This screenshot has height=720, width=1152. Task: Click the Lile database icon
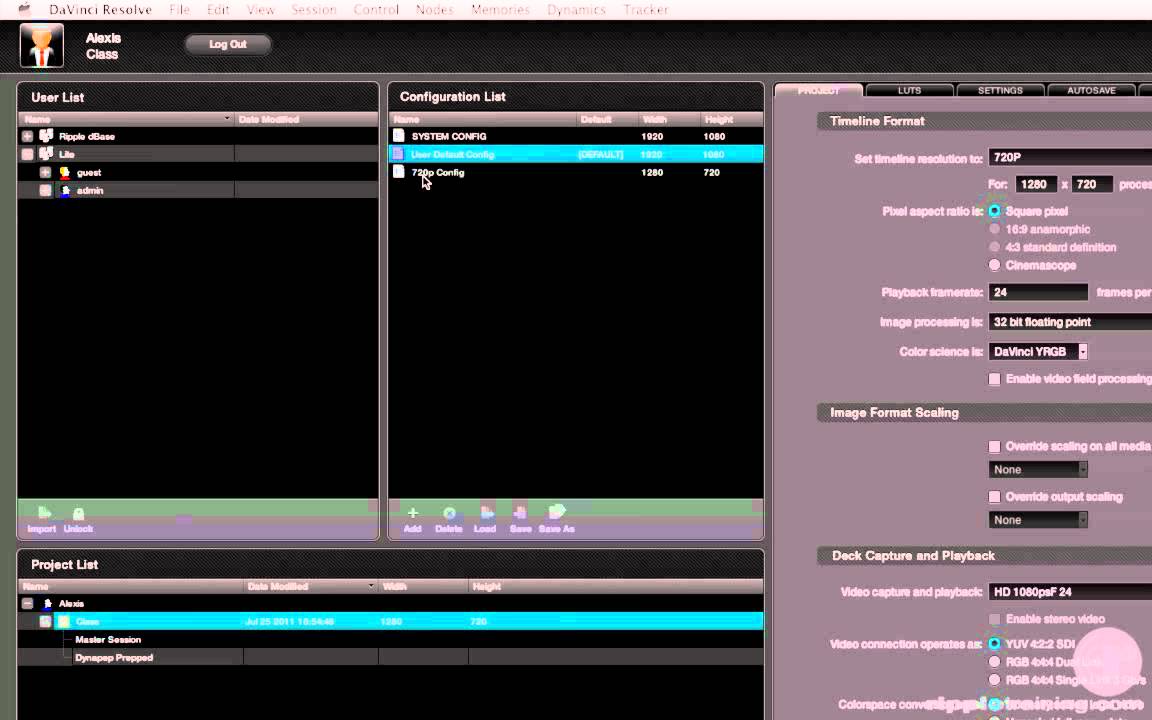pyautogui.click(x=46, y=154)
